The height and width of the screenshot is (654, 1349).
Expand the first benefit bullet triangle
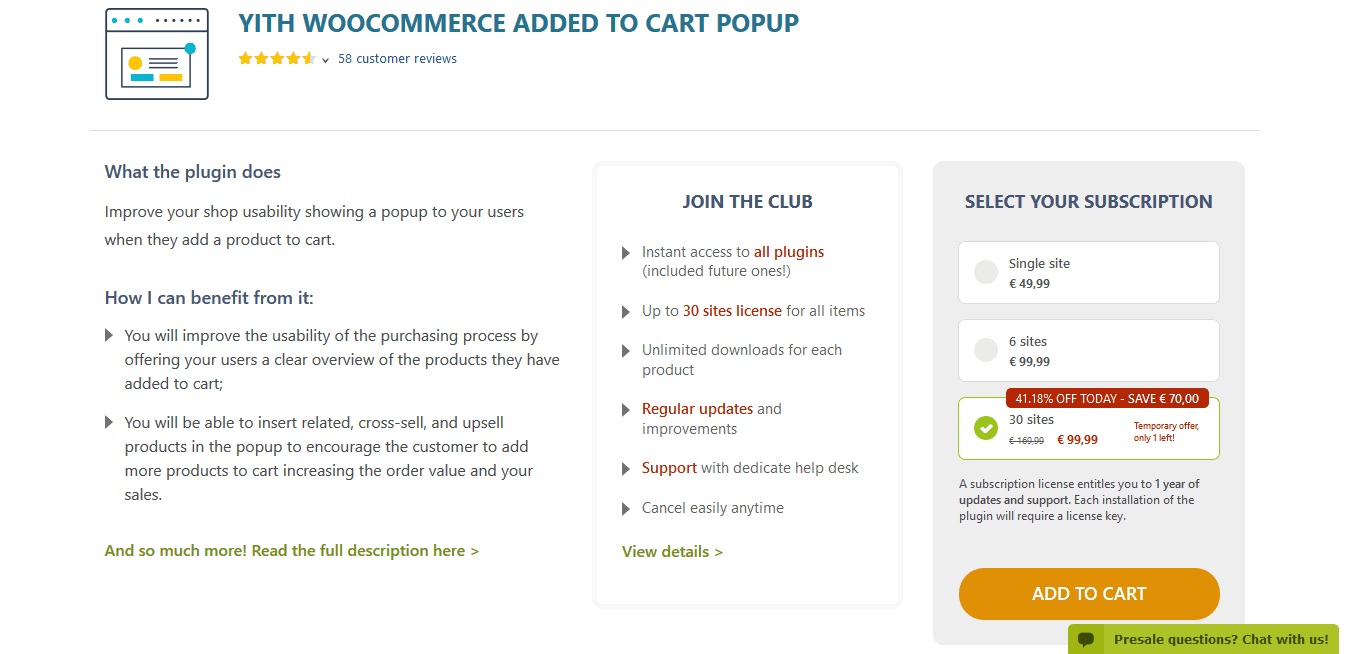click(x=109, y=336)
